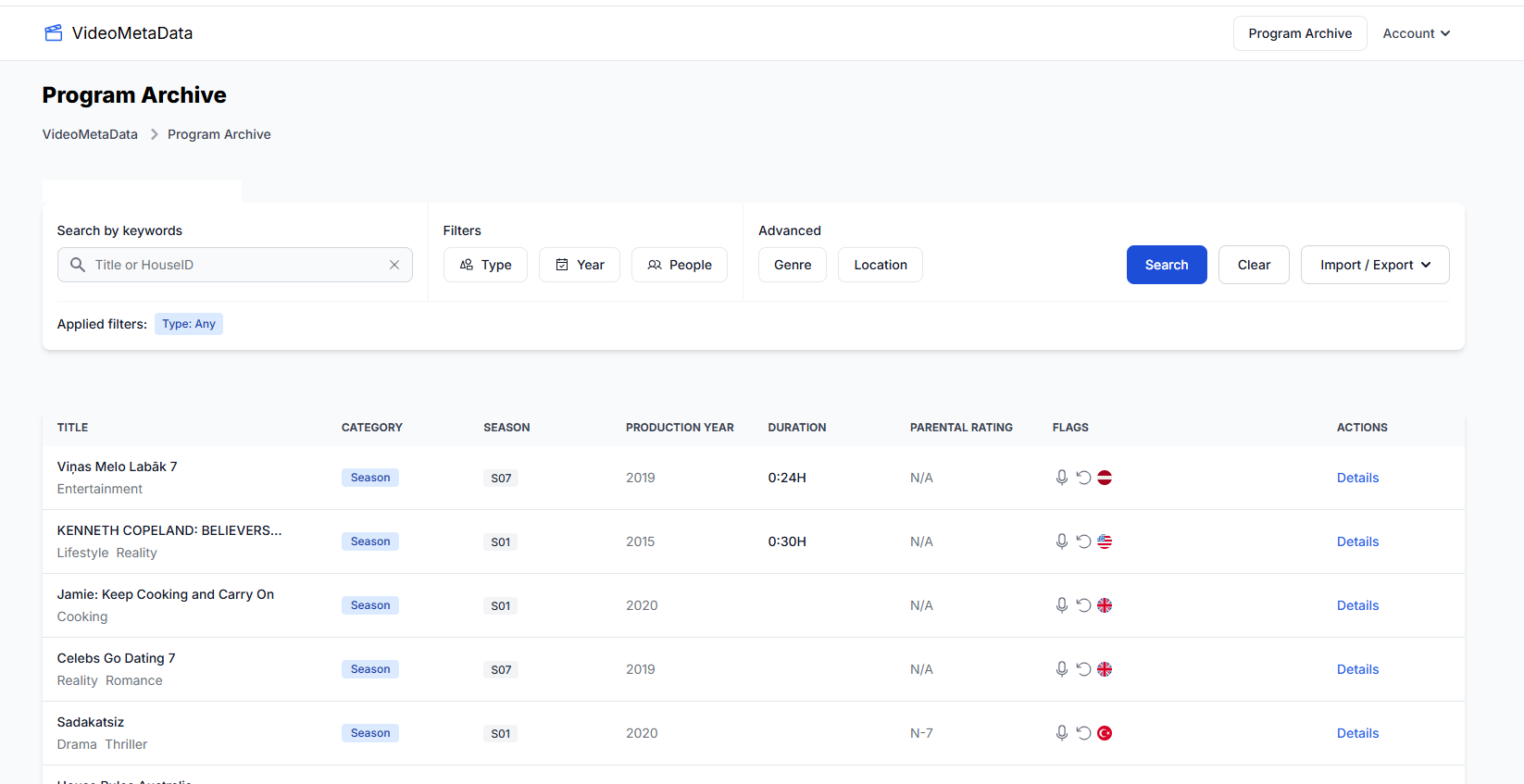Click microphone icon in Jamie: Keep Cooking row
The image size is (1524, 784).
(1062, 605)
